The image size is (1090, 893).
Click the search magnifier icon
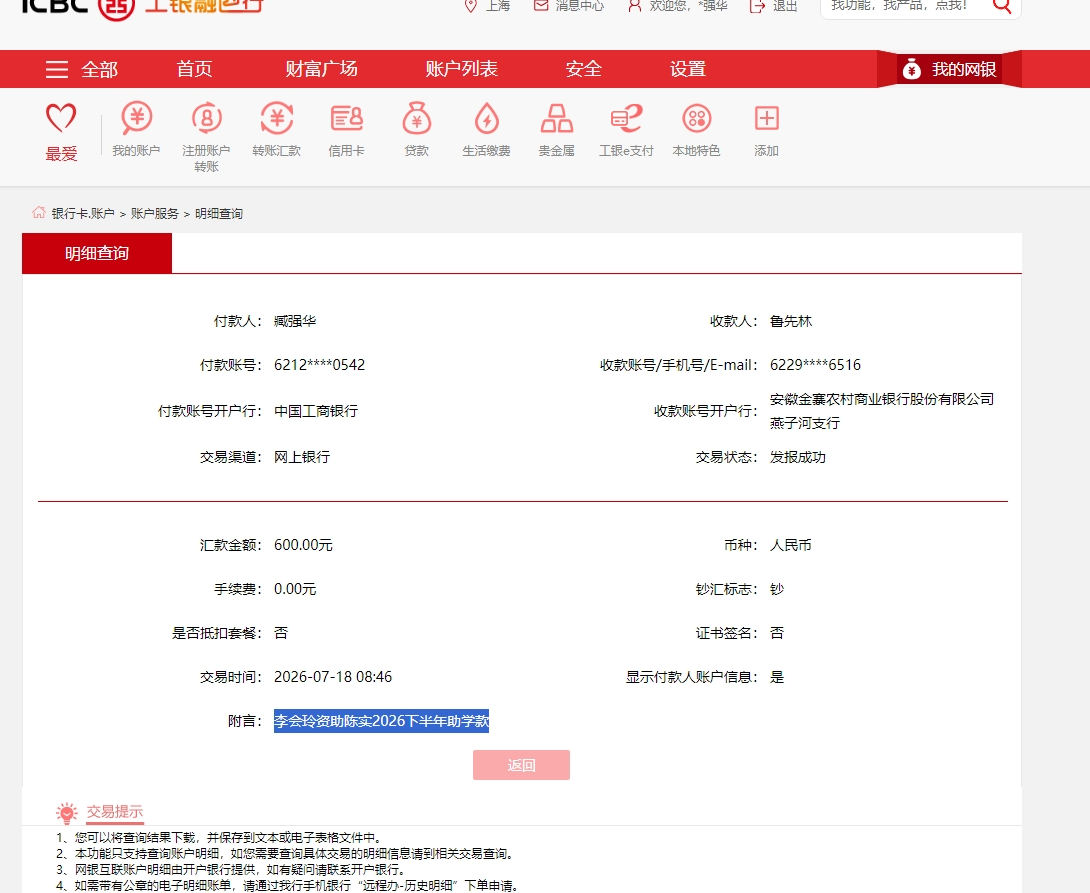pos(1002,6)
